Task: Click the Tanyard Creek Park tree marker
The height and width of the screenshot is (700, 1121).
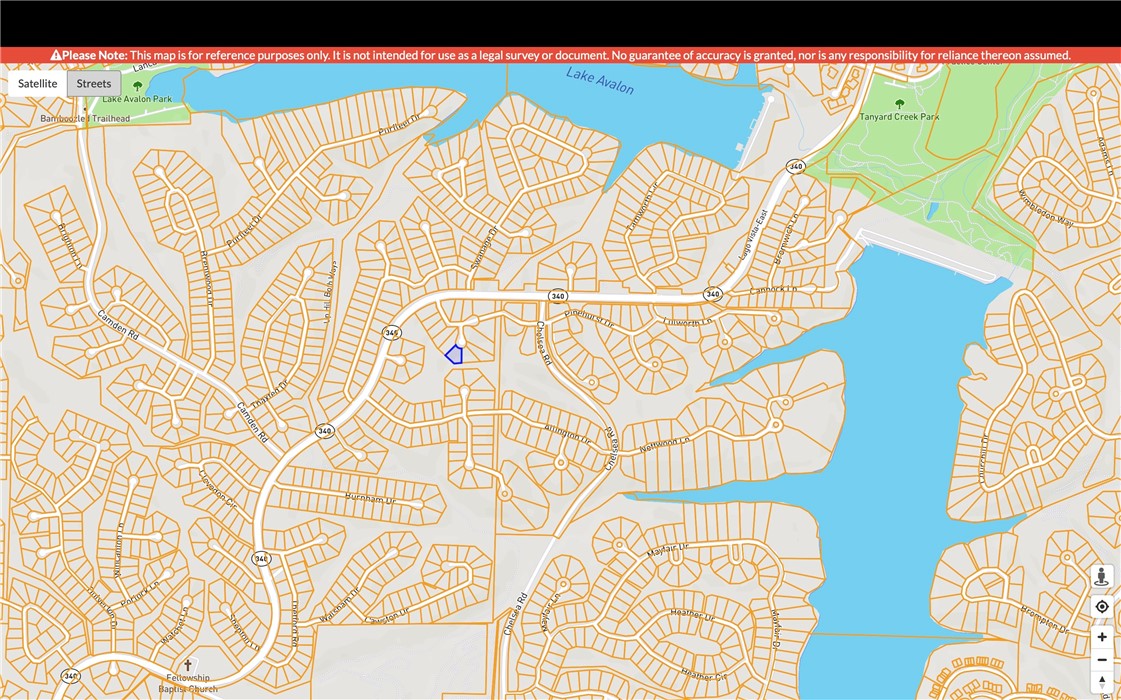Action: (x=899, y=104)
